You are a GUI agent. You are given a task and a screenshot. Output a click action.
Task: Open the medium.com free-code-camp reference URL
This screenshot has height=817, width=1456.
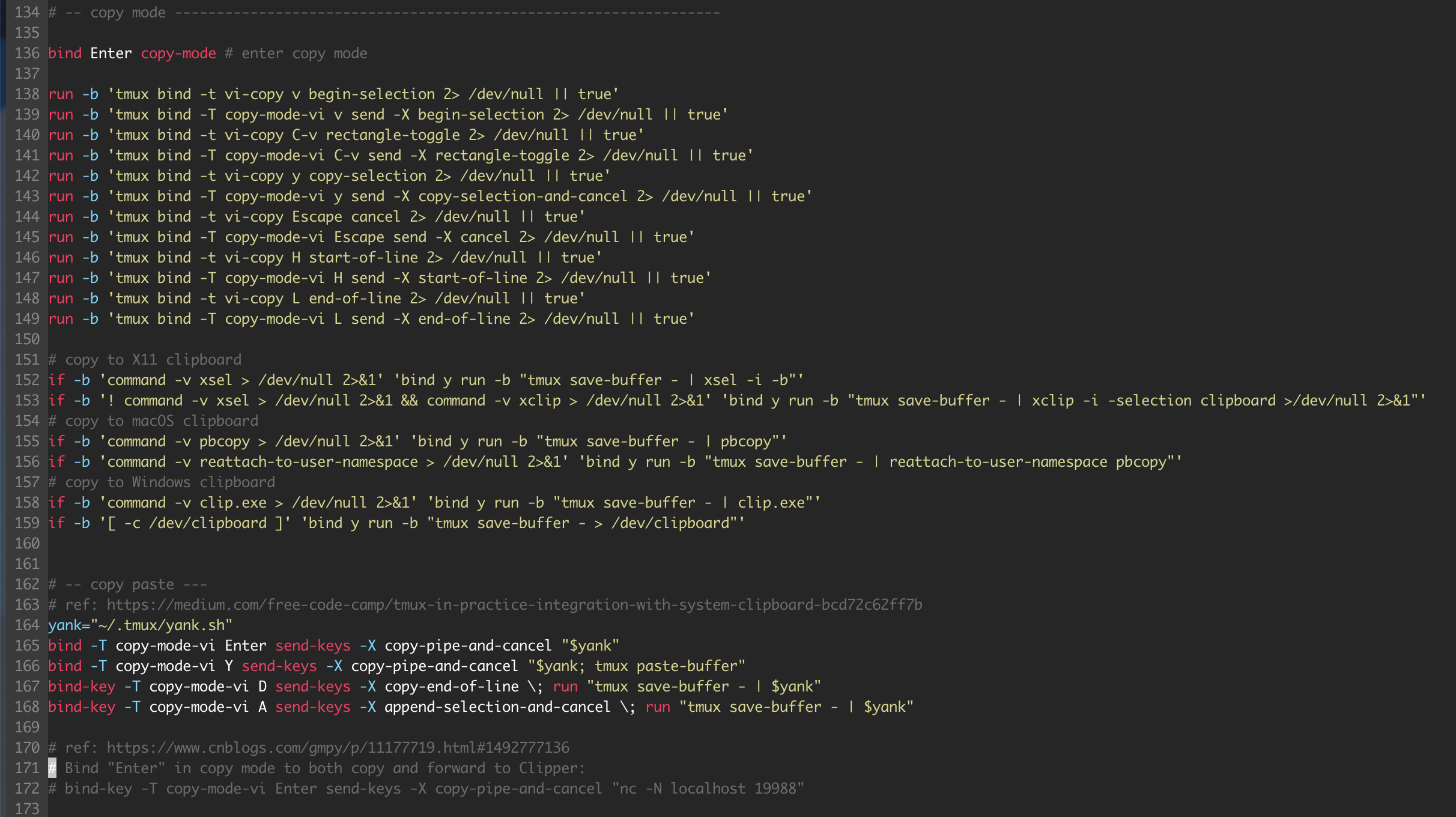514,605
